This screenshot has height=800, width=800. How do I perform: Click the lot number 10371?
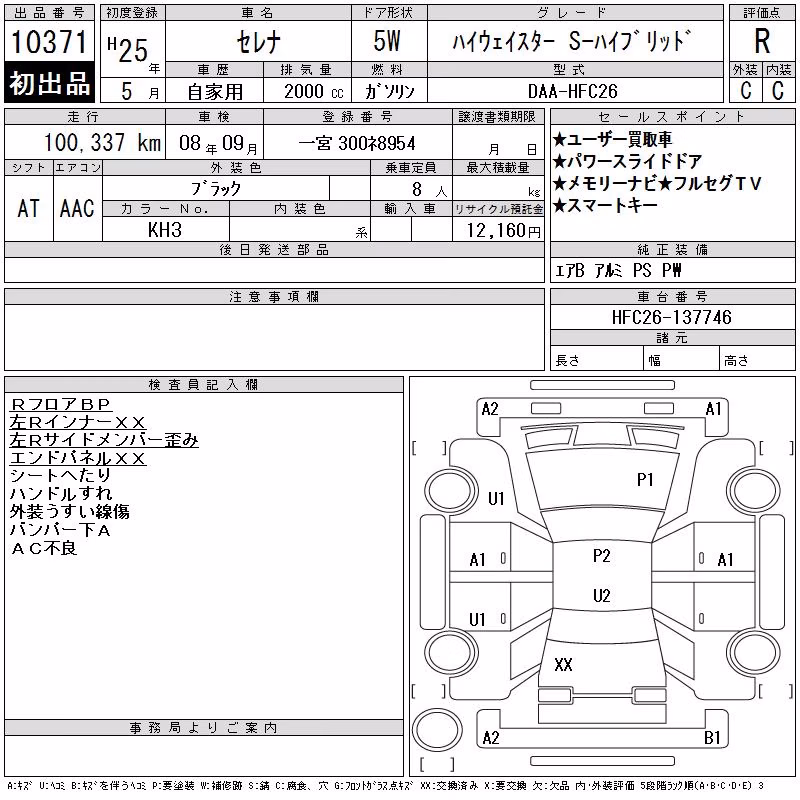click(x=49, y=41)
